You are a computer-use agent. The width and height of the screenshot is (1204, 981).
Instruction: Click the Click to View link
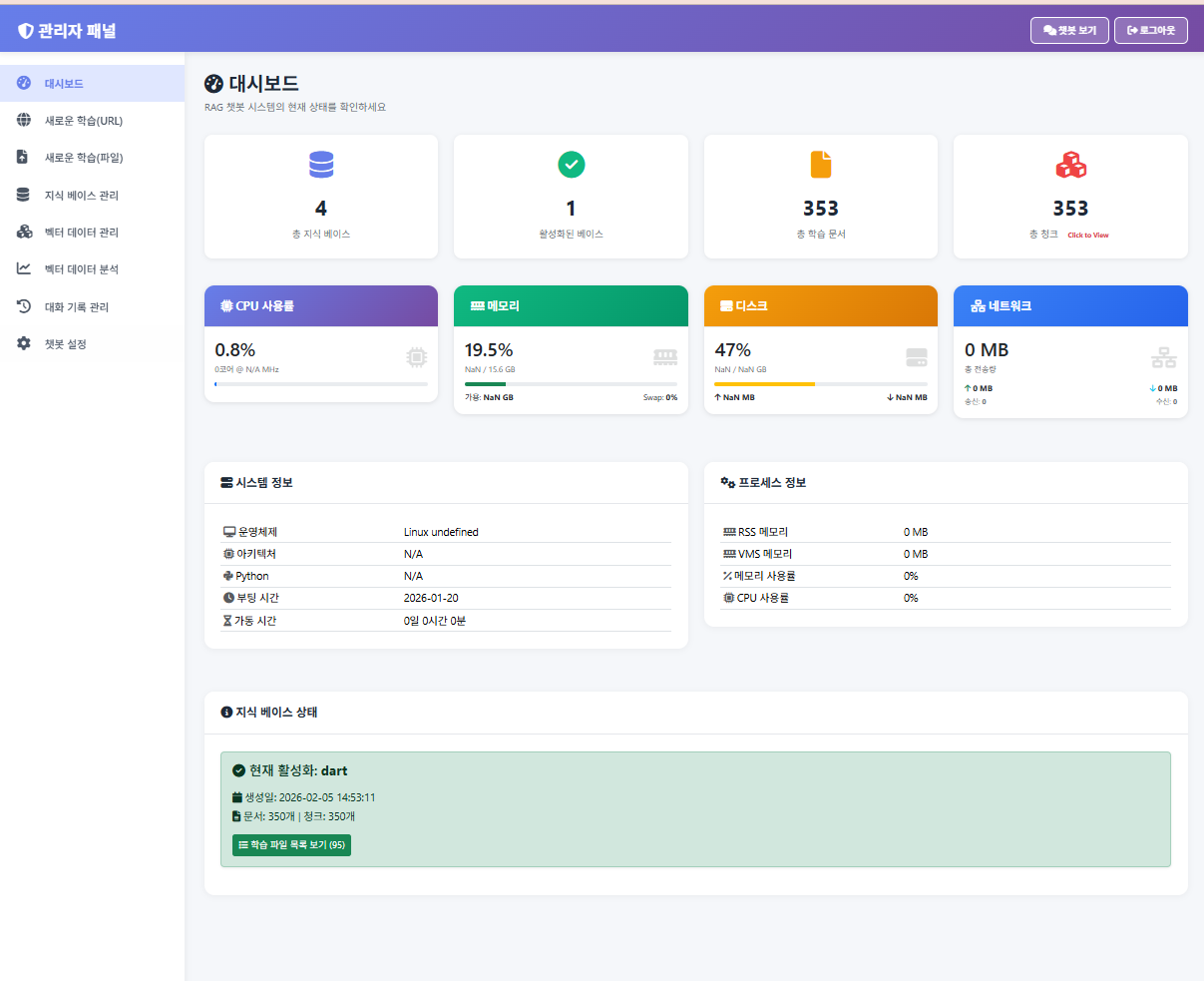pyautogui.click(x=1088, y=236)
